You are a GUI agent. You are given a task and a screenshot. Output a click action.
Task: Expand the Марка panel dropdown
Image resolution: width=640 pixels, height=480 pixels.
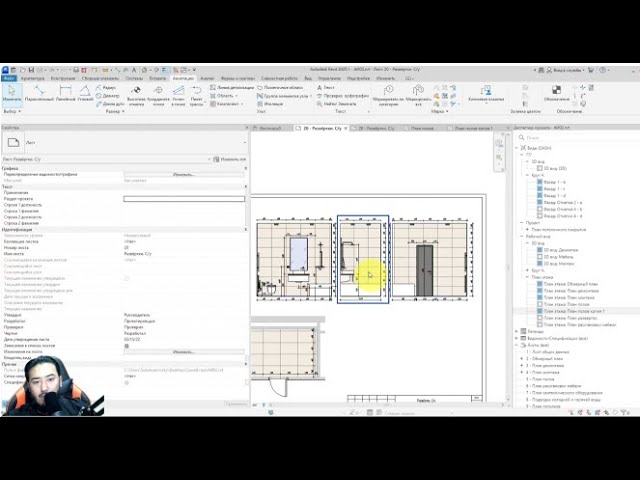pos(440,111)
